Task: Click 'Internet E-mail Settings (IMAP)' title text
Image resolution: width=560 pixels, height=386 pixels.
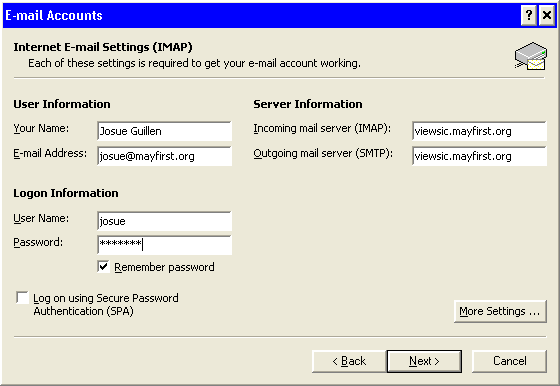Action: click(103, 47)
